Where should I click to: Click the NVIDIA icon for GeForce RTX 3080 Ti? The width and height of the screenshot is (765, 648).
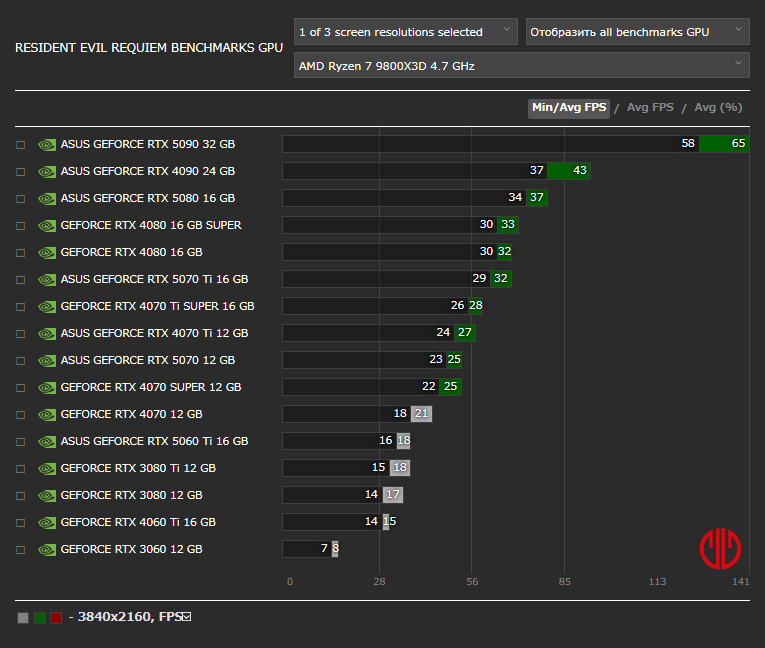pyautogui.click(x=47, y=468)
